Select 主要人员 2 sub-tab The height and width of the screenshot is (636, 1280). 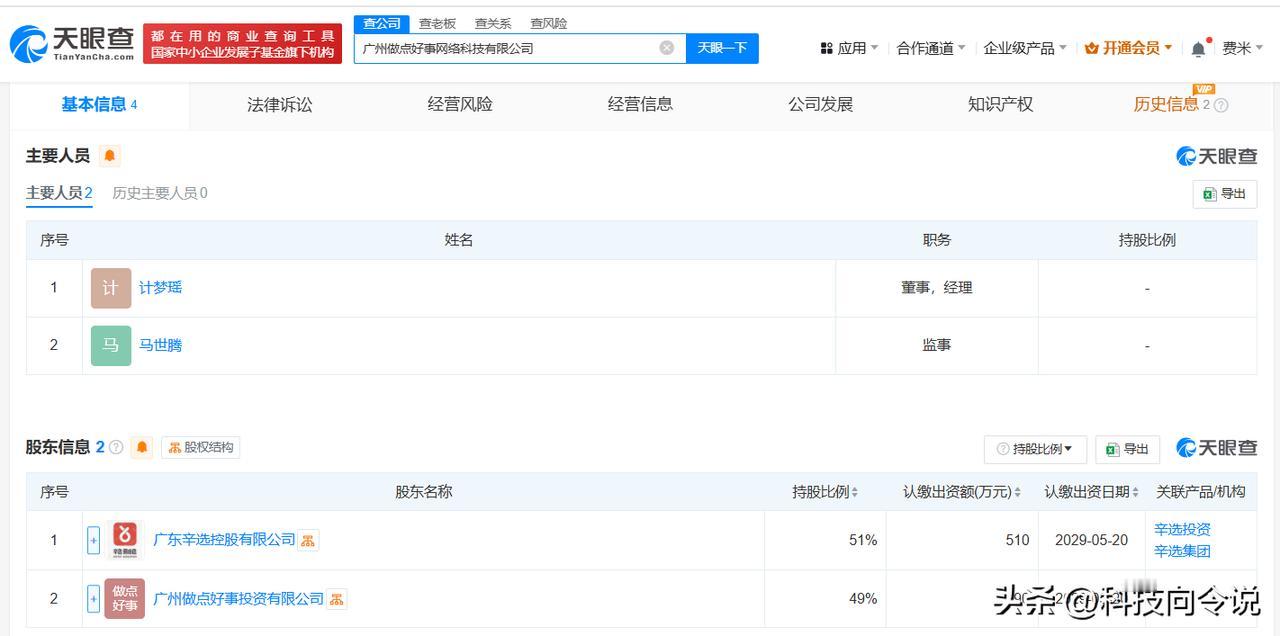point(59,193)
